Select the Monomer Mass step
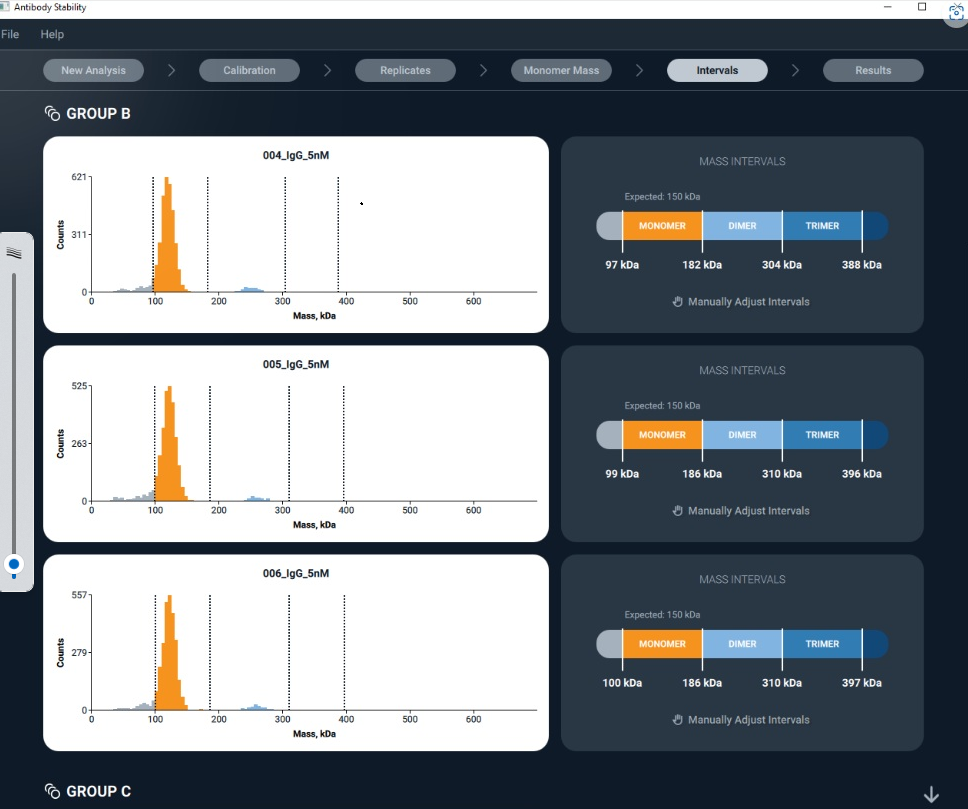This screenshot has width=968, height=809. [x=561, y=70]
